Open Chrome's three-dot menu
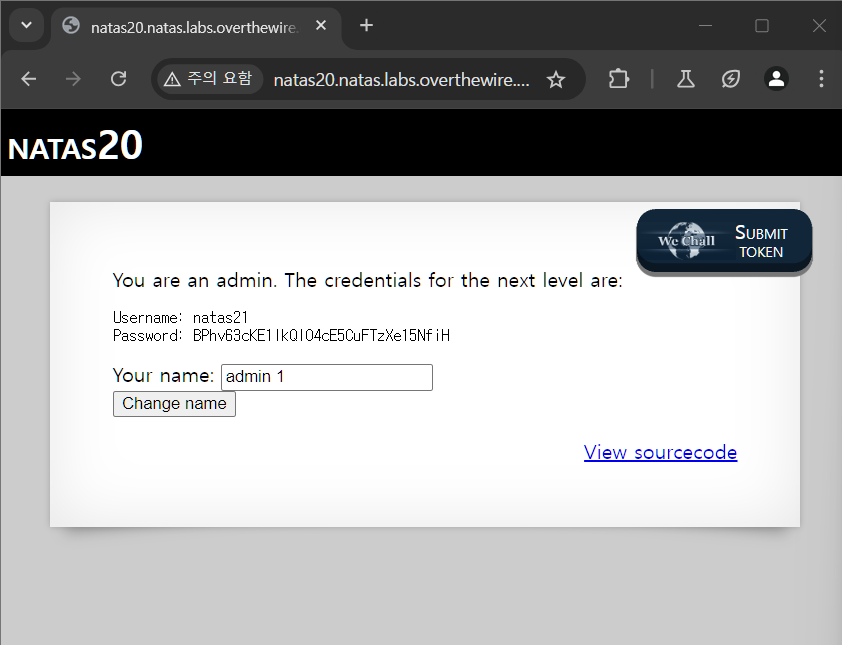 point(821,79)
